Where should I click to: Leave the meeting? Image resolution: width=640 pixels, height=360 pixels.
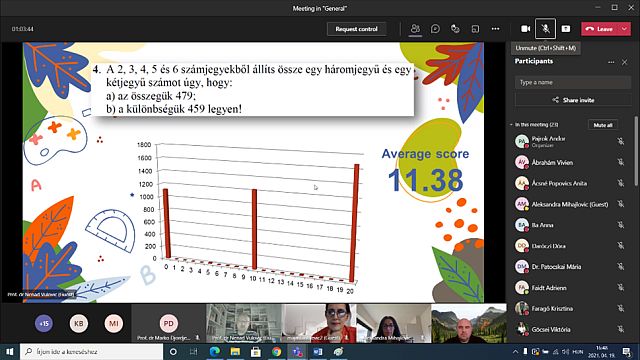point(600,29)
